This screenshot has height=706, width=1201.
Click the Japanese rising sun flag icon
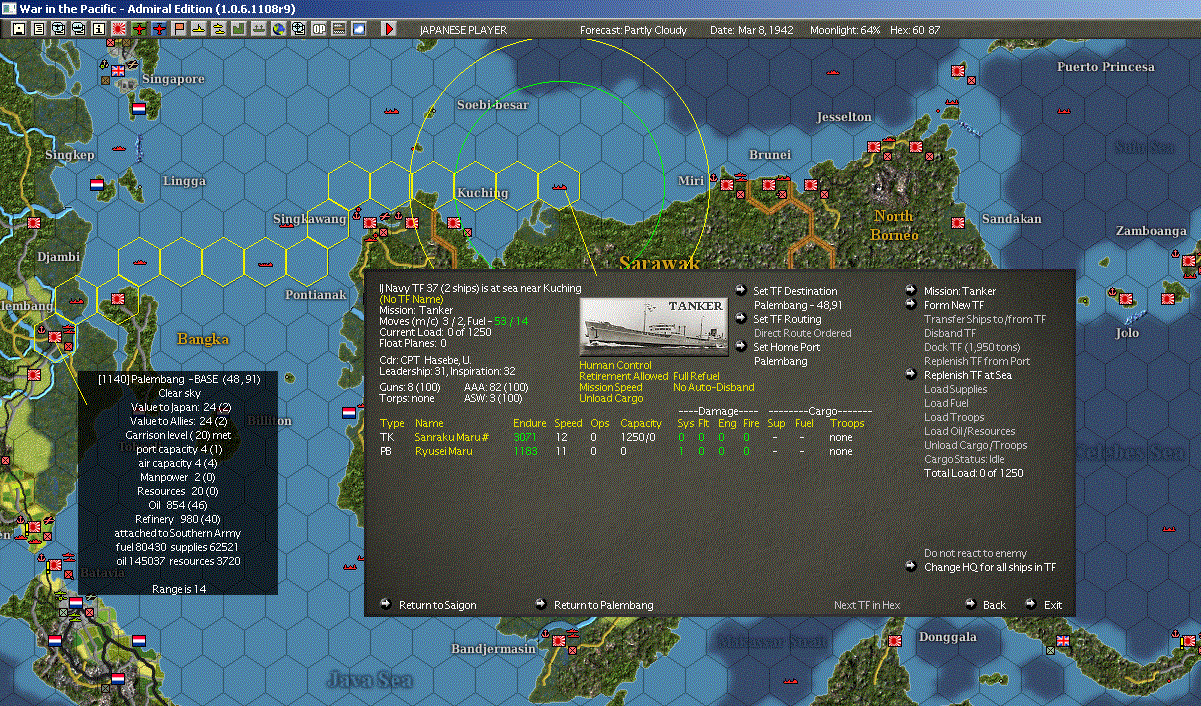118,29
